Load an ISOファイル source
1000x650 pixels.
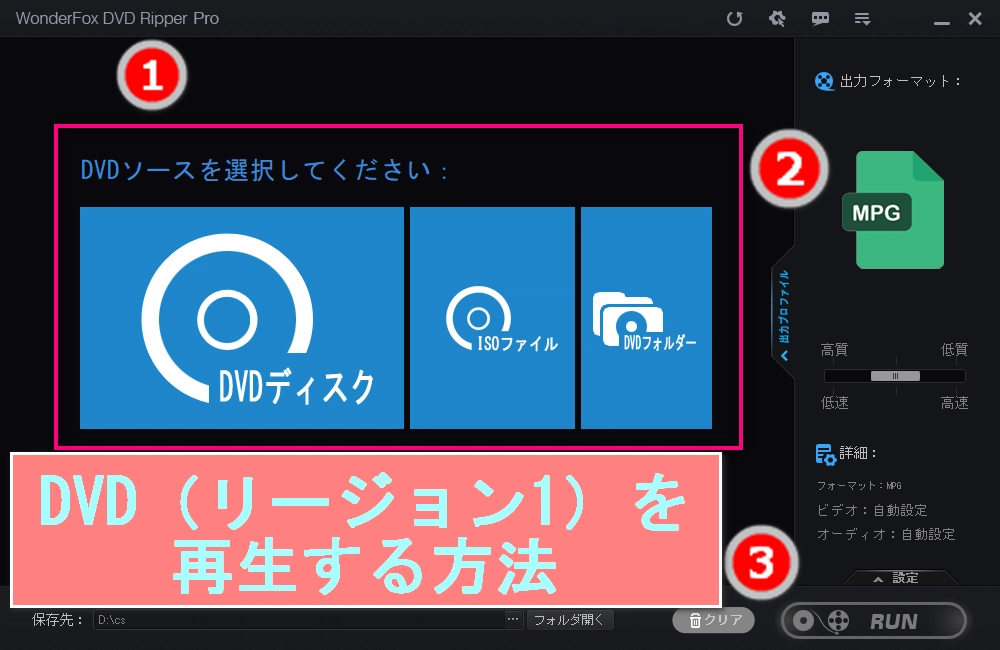(x=492, y=318)
